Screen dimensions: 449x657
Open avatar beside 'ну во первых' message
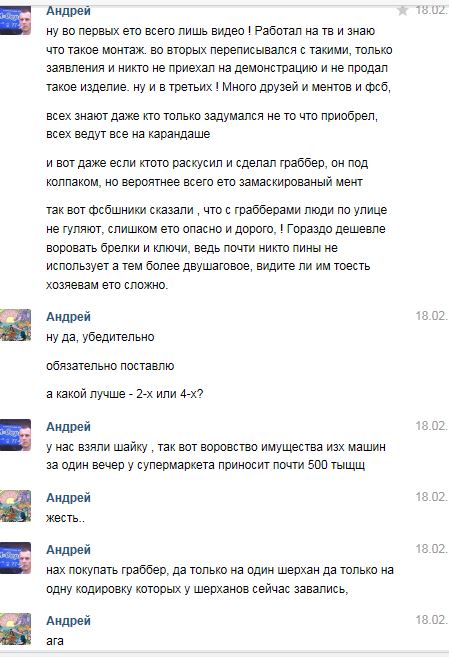pyautogui.click(x=15, y=20)
